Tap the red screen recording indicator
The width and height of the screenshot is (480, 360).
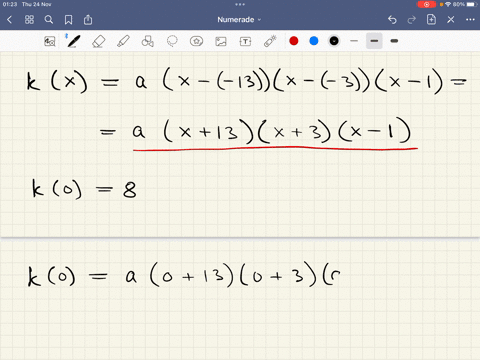click(x=426, y=4)
